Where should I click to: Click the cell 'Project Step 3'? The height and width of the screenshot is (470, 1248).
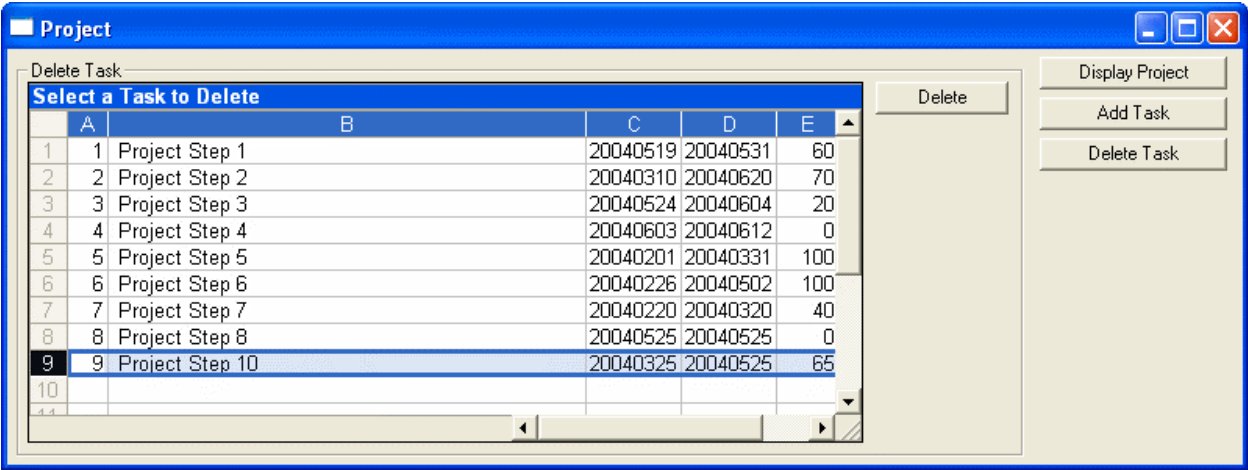(x=346, y=204)
